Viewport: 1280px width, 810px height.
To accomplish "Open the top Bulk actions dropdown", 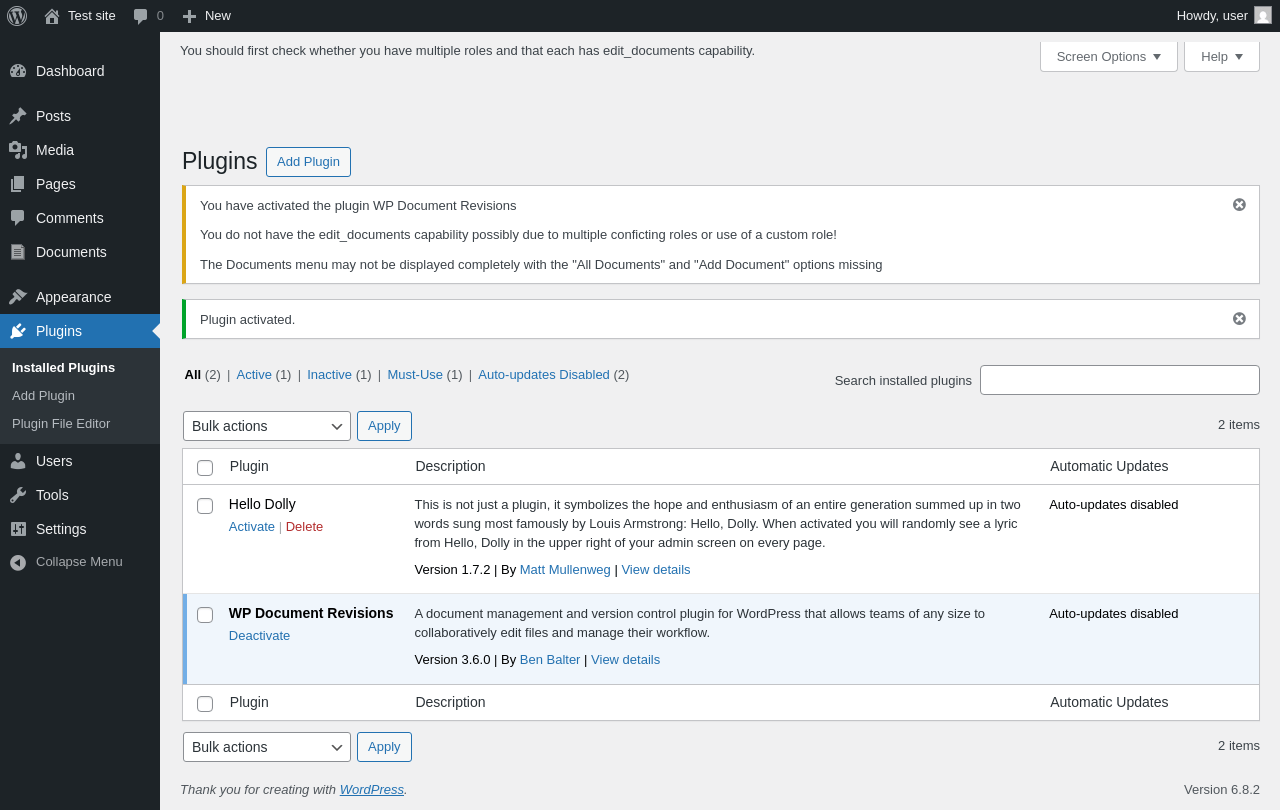I will [267, 426].
